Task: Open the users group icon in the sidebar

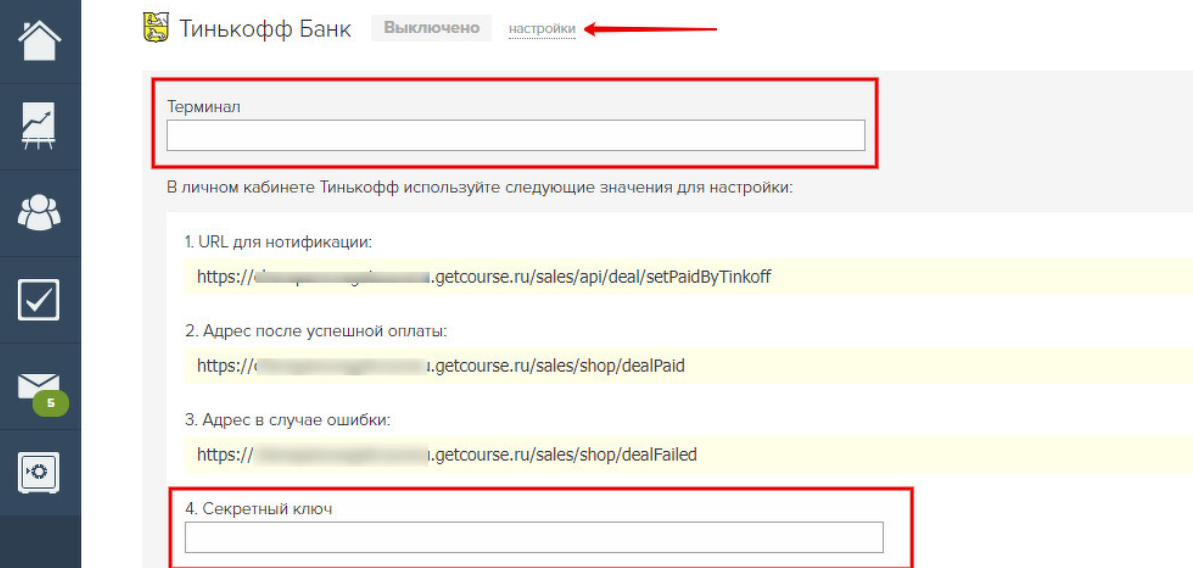Action: click(x=40, y=212)
